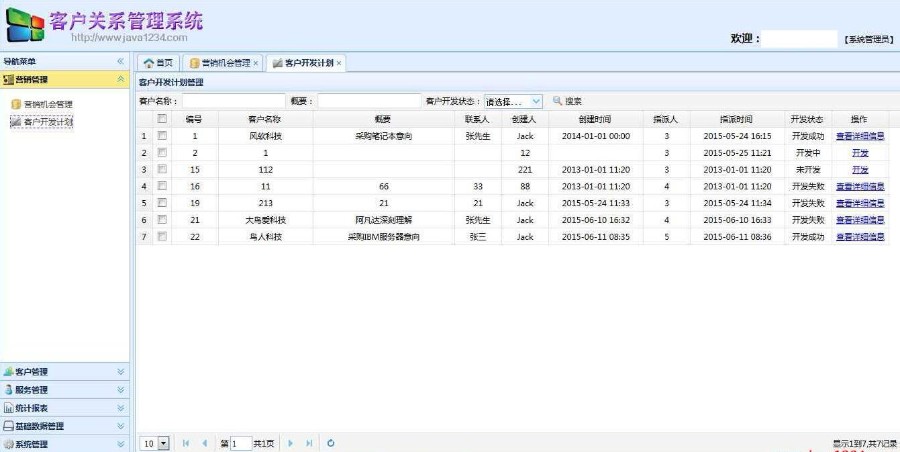Click the next page arrow icon
The image size is (900, 452).
pyautogui.click(x=291, y=442)
